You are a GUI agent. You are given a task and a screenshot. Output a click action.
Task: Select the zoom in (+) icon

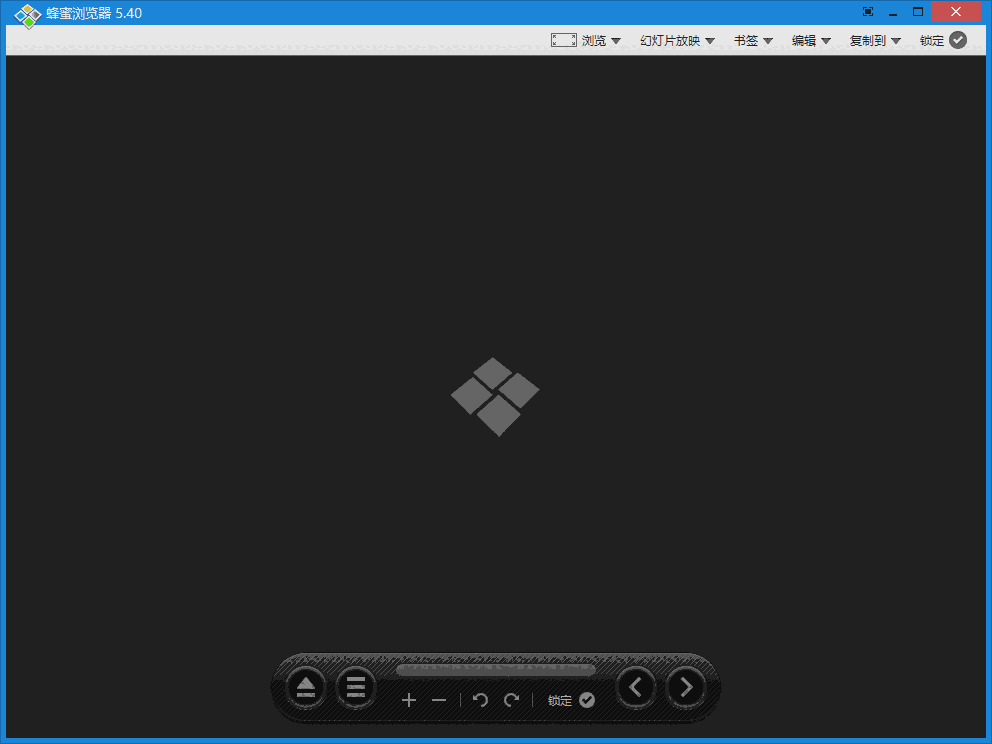tap(409, 700)
